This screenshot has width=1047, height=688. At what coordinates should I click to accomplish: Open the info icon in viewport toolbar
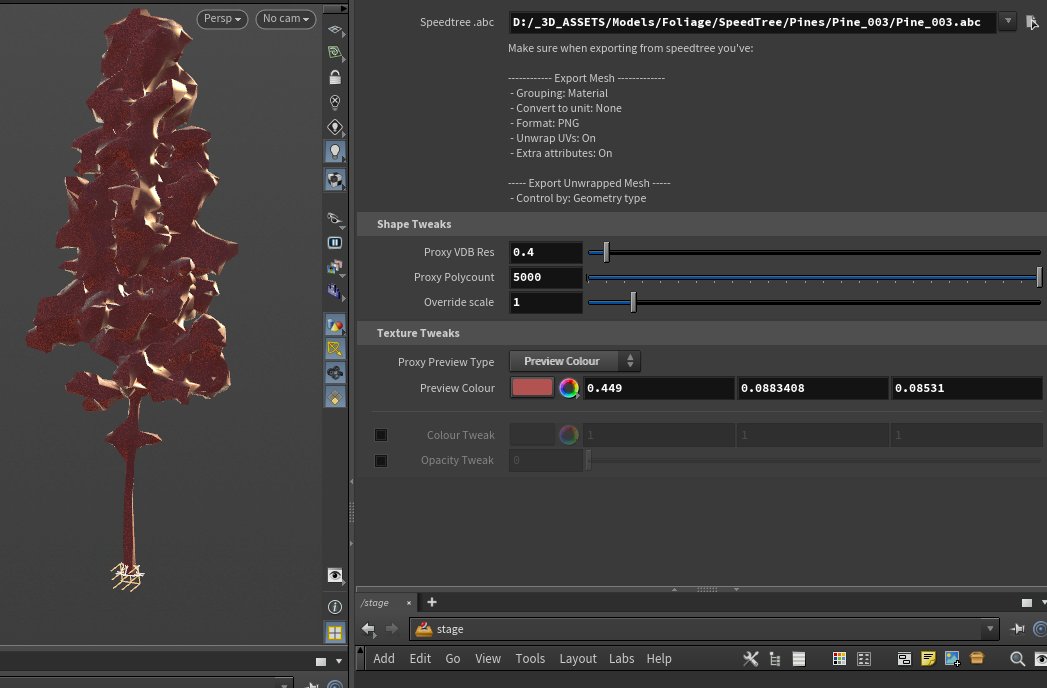335,607
